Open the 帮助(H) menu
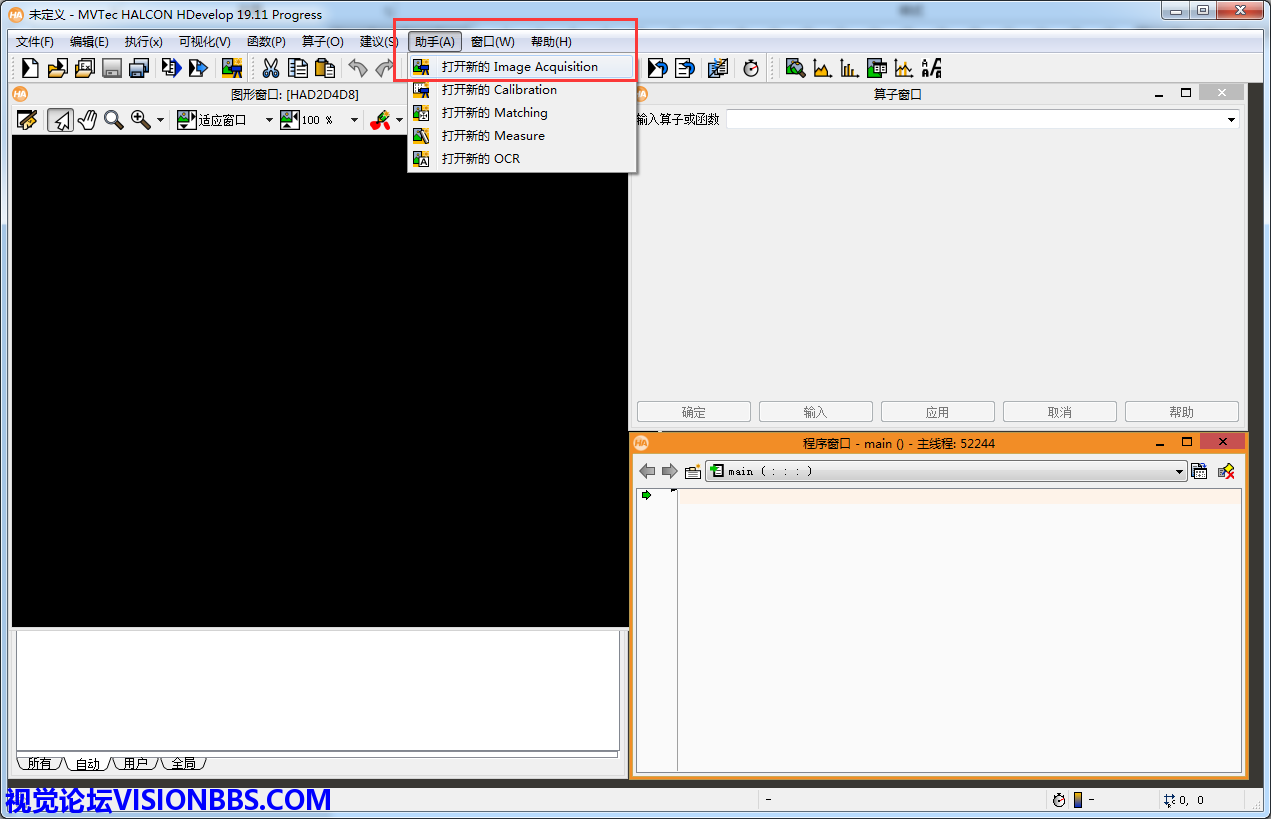The image size is (1271, 819). pyautogui.click(x=551, y=42)
